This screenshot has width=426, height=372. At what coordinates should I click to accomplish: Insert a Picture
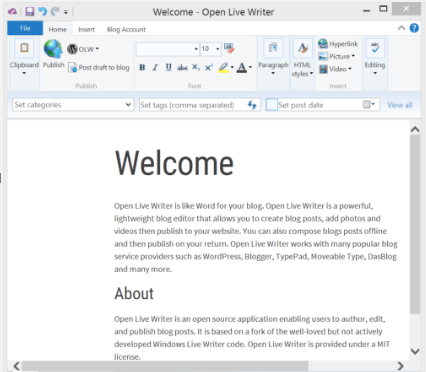coord(336,56)
